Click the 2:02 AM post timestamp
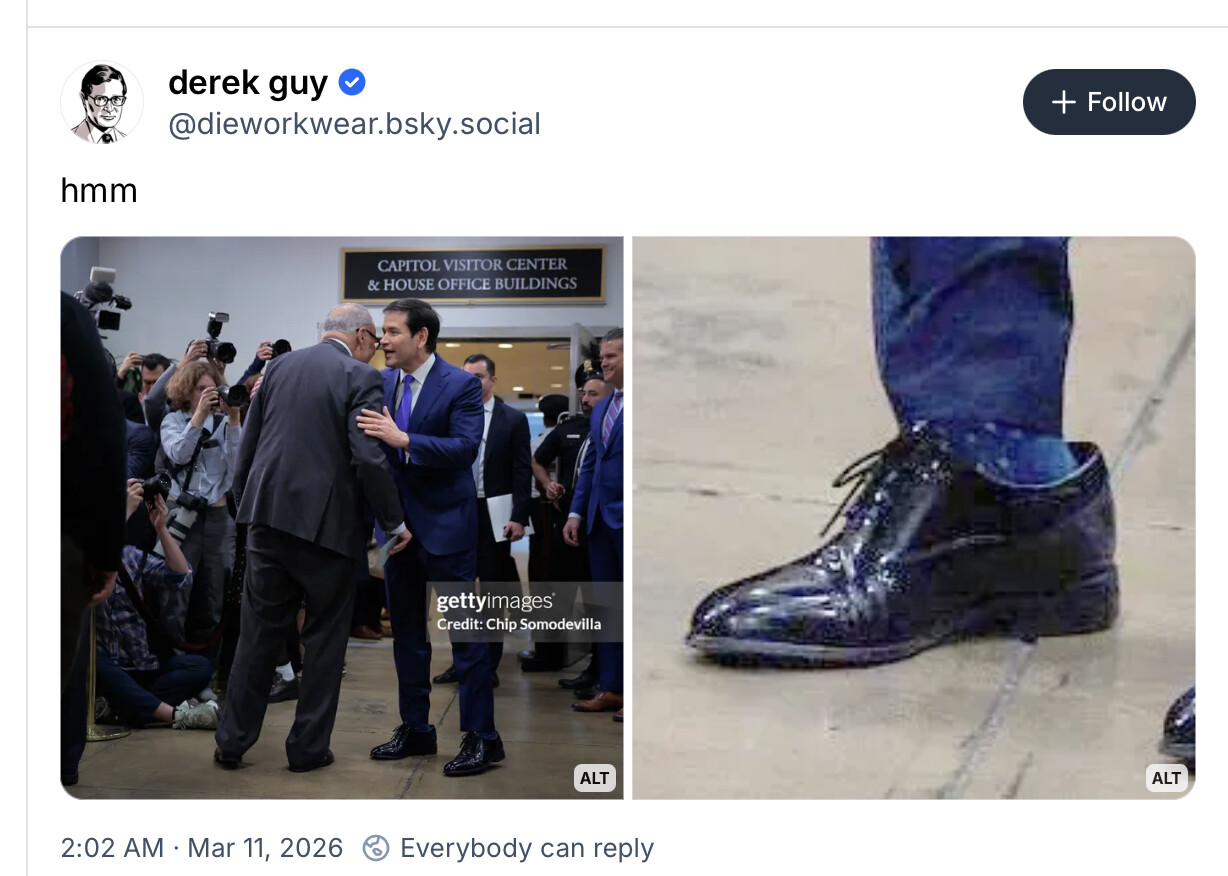This screenshot has width=1228, height=876. pos(112,848)
